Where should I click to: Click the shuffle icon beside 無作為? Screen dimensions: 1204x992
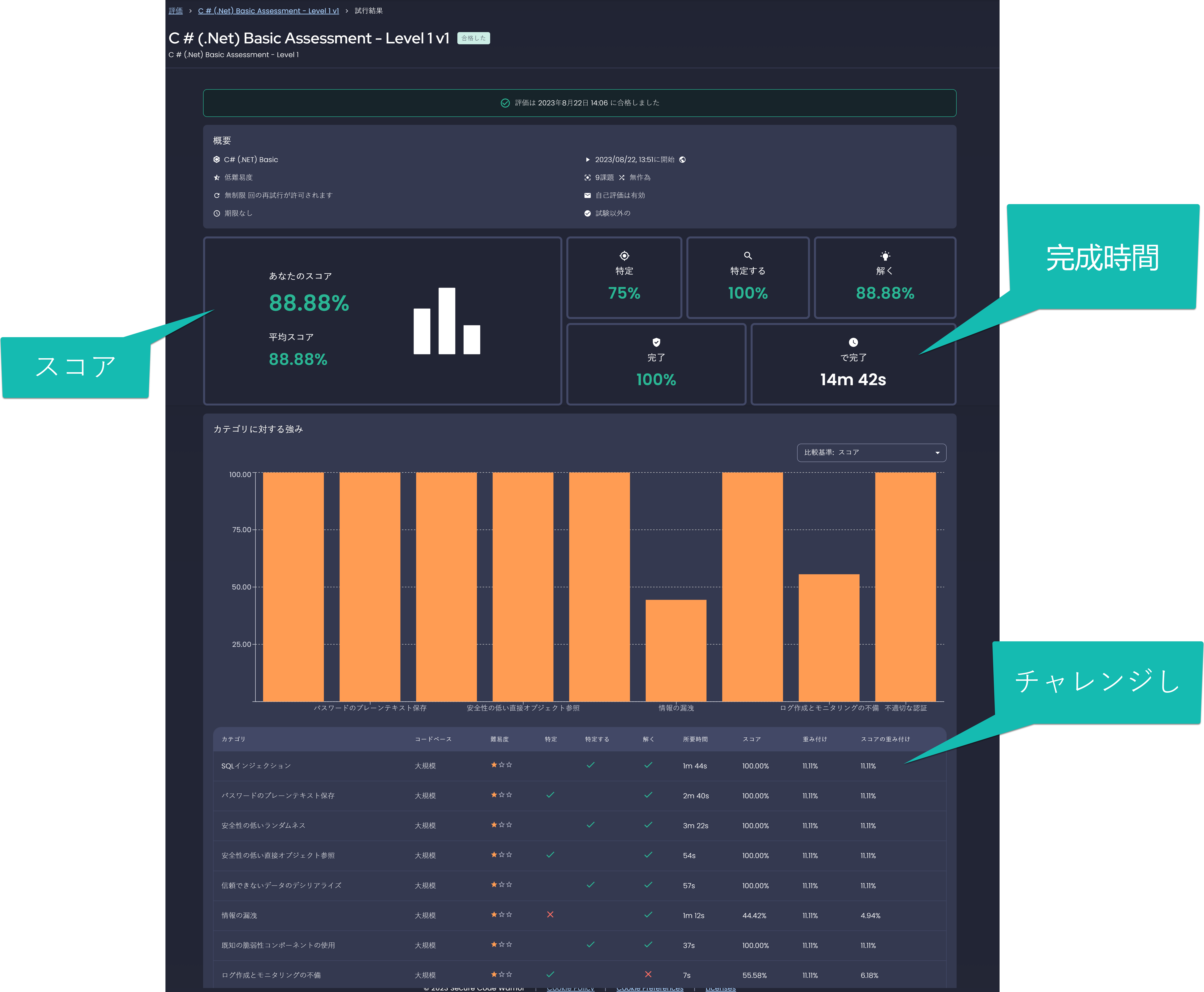pos(621,178)
